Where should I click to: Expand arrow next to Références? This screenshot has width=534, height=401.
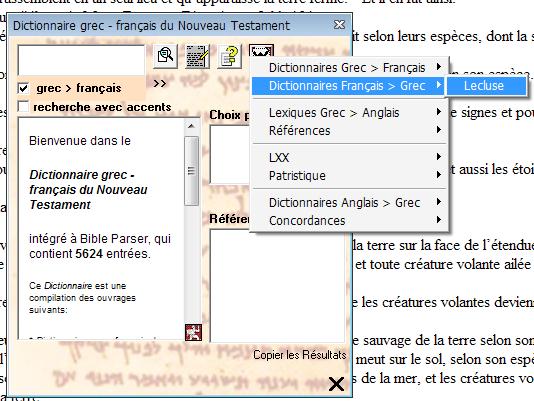(x=439, y=130)
